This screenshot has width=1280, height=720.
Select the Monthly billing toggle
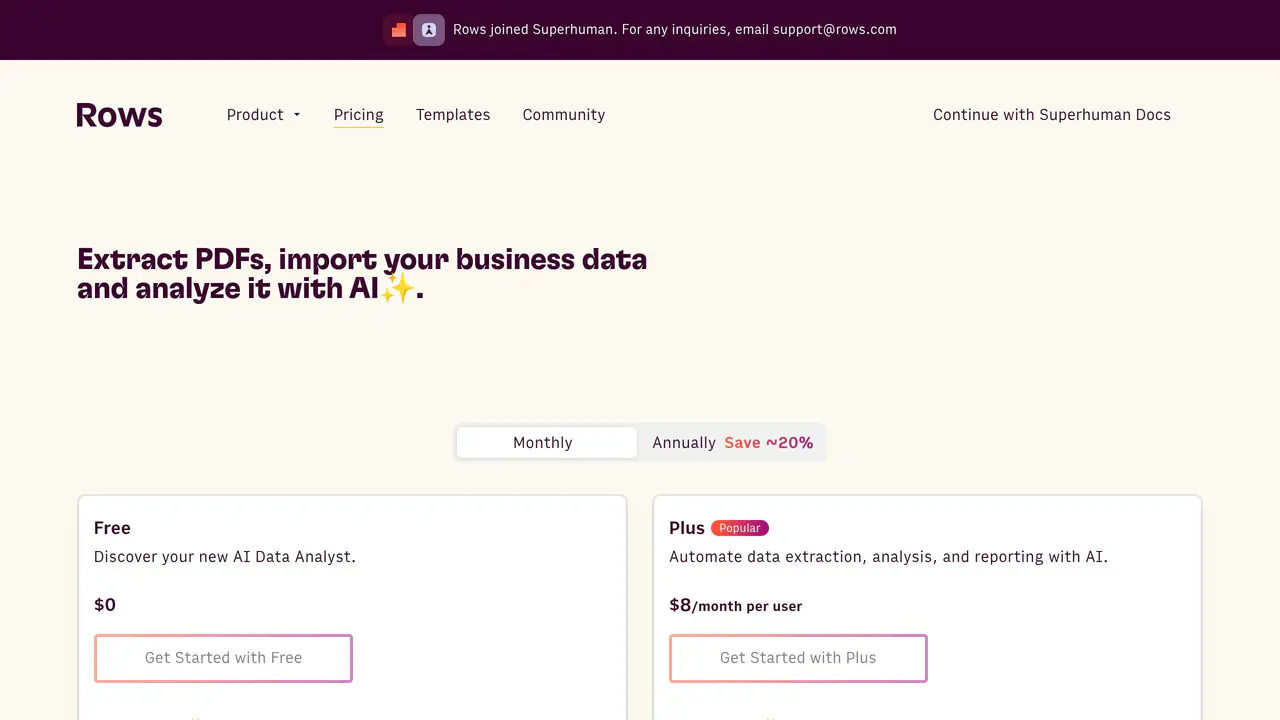(546, 443)
